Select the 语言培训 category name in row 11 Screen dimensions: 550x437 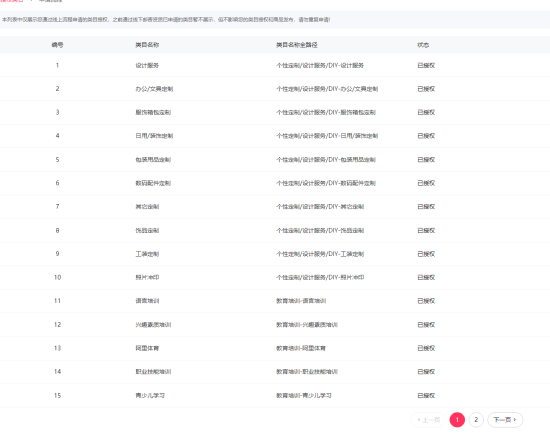coord(147,301)
